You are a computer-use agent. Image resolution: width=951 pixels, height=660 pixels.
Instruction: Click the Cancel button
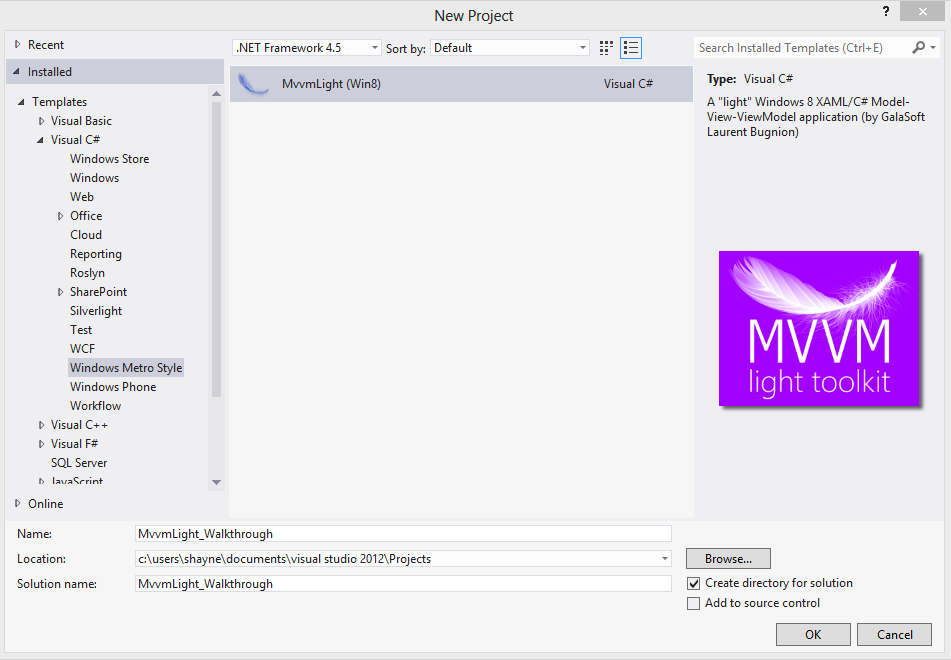coord(895,635)
